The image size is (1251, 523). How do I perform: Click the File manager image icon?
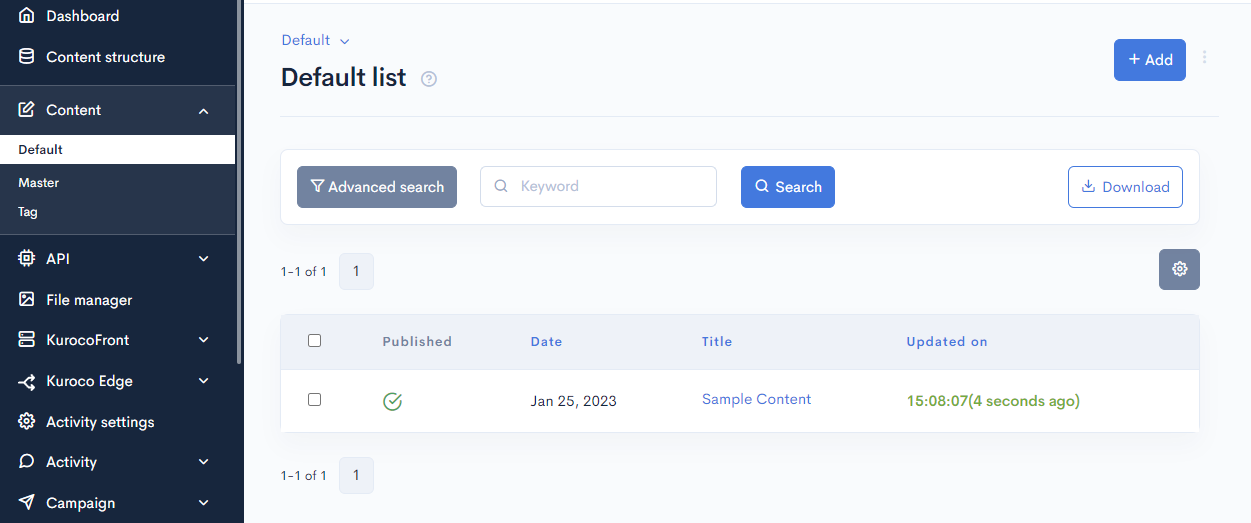pyautogui.click(x=27, y=299)
